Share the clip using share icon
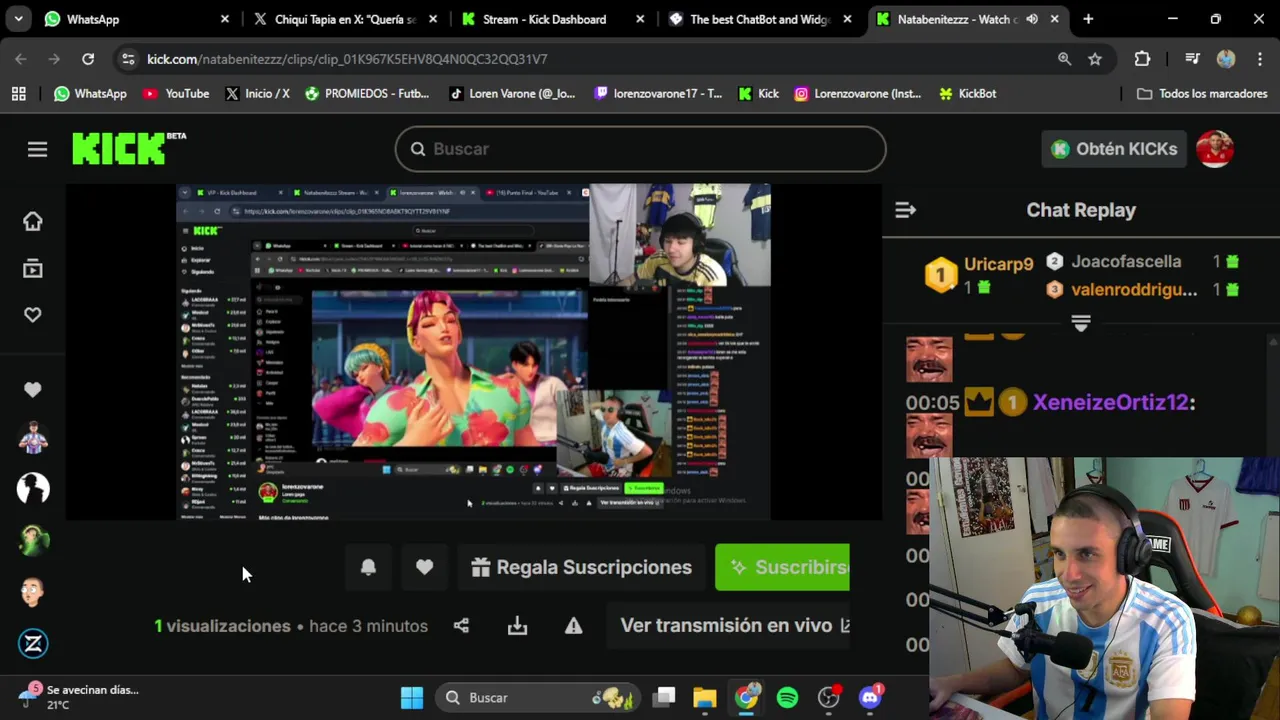The image size is (1280, 720). [x=461, y=626]
